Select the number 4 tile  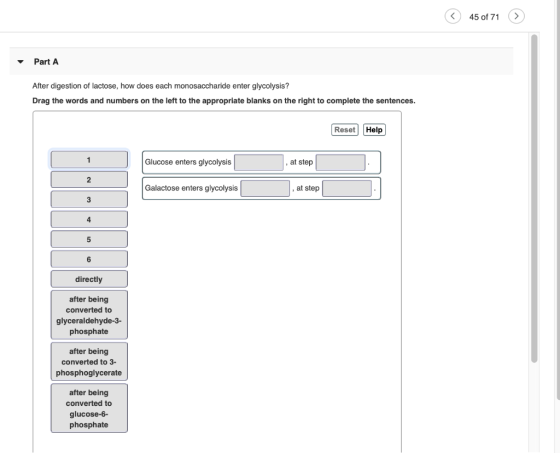[89, 219]
